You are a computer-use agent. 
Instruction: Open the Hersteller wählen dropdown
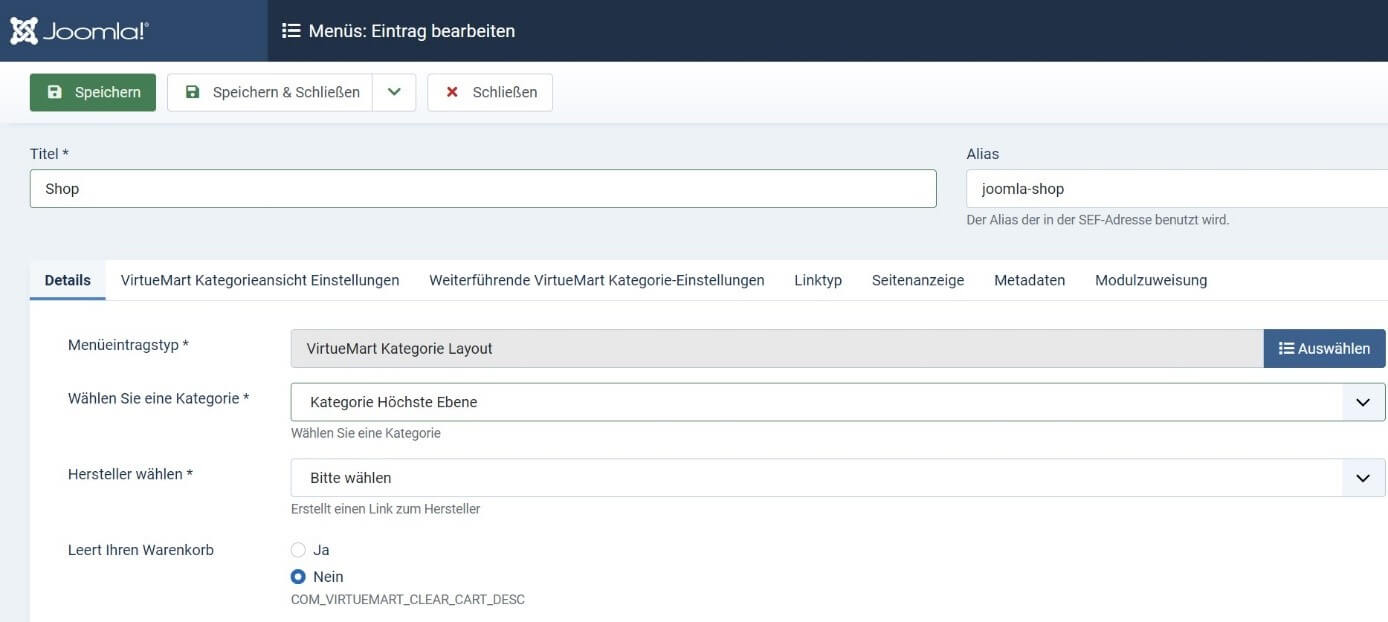(838, 478)
